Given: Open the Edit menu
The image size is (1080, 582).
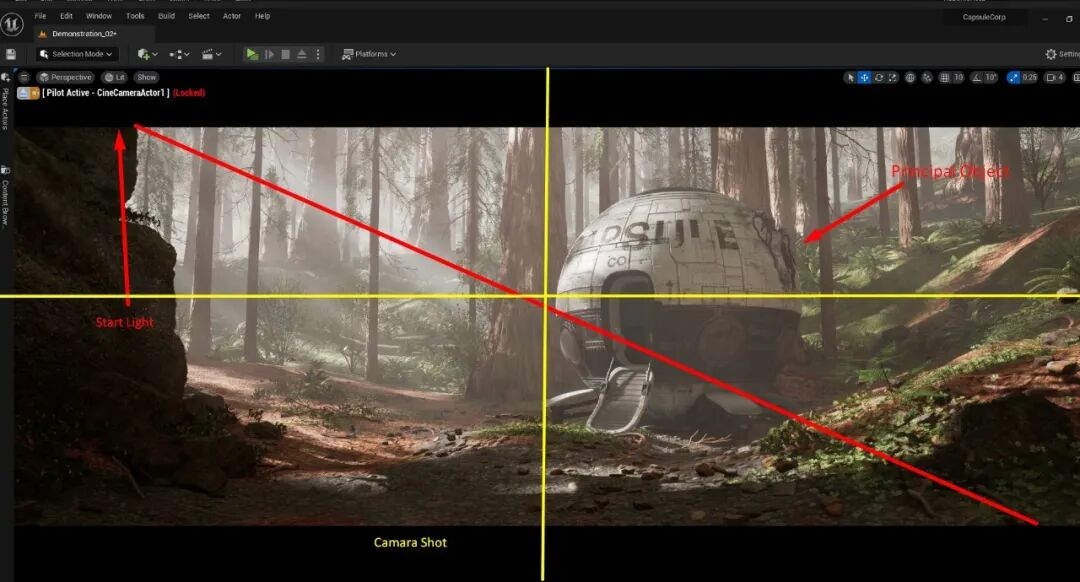Looking at the screenshot, I should coord(66,16).
